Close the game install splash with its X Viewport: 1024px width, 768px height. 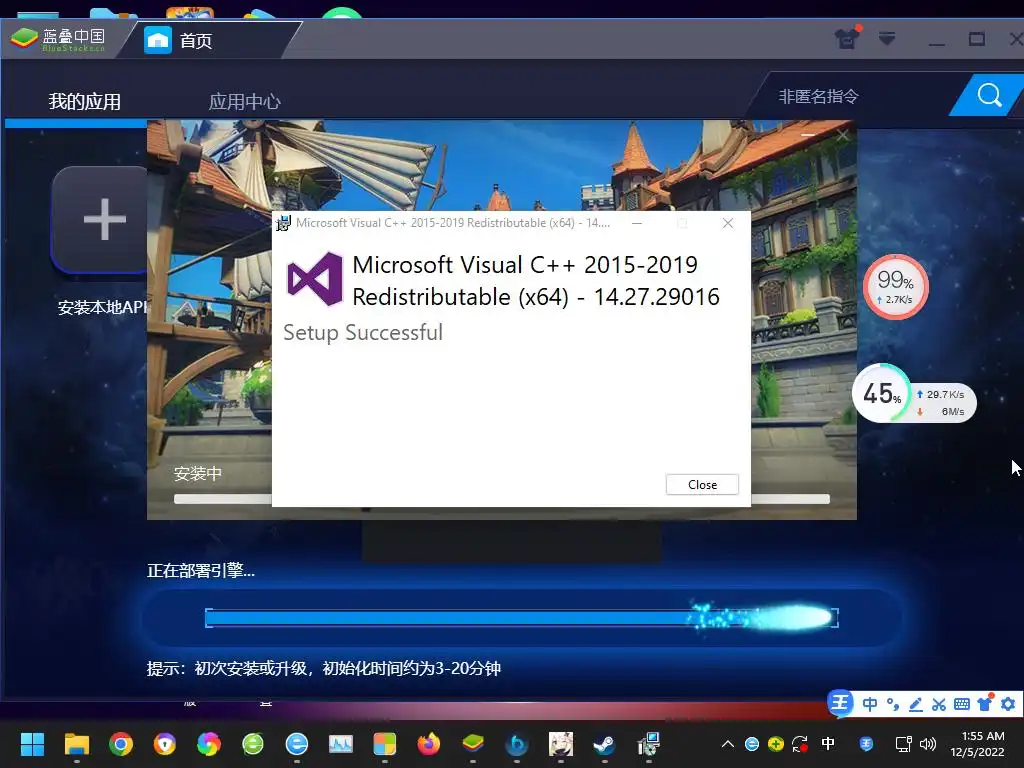point(842,135)
